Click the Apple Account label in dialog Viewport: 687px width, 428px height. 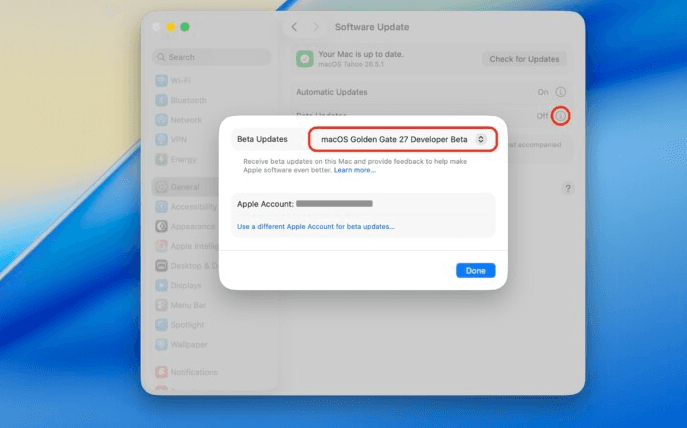click(x=265, y=204)
